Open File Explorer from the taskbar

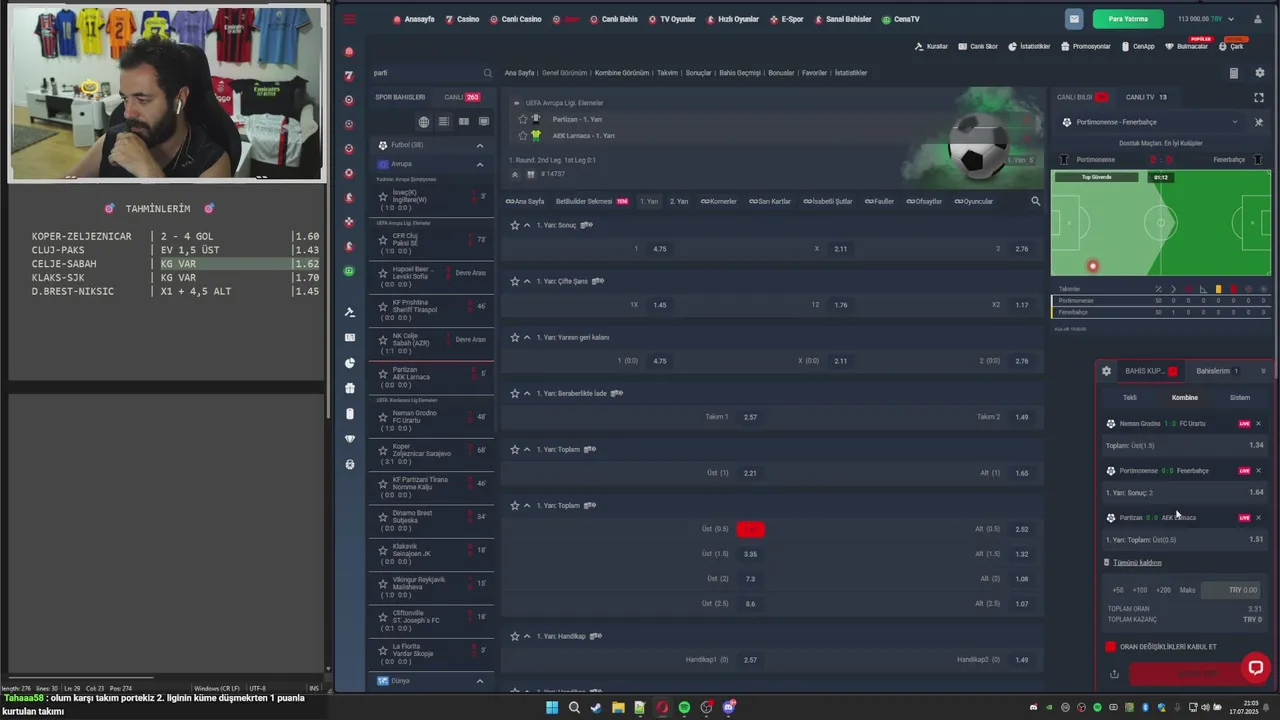pos(618,708)
